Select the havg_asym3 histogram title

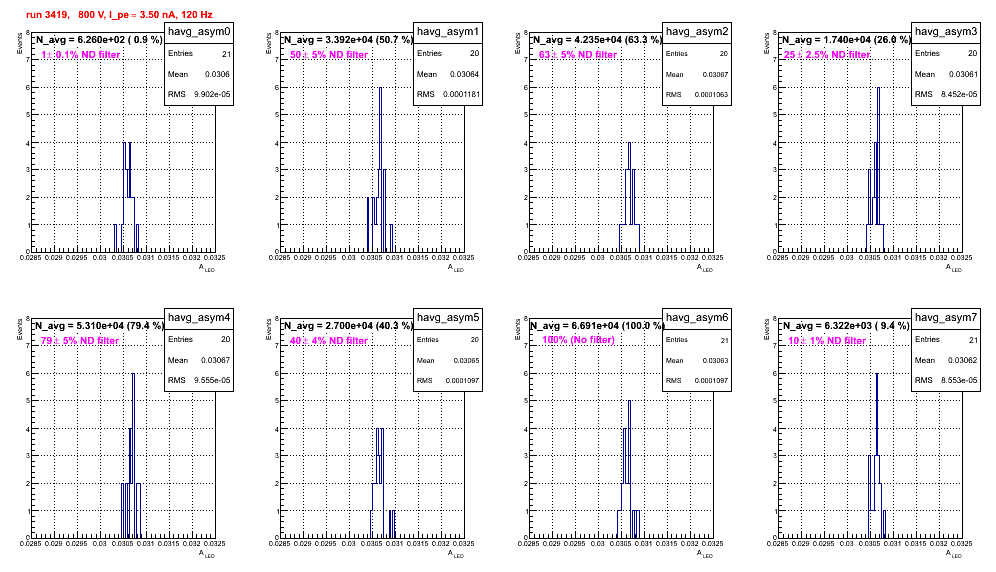click(946, 31)
